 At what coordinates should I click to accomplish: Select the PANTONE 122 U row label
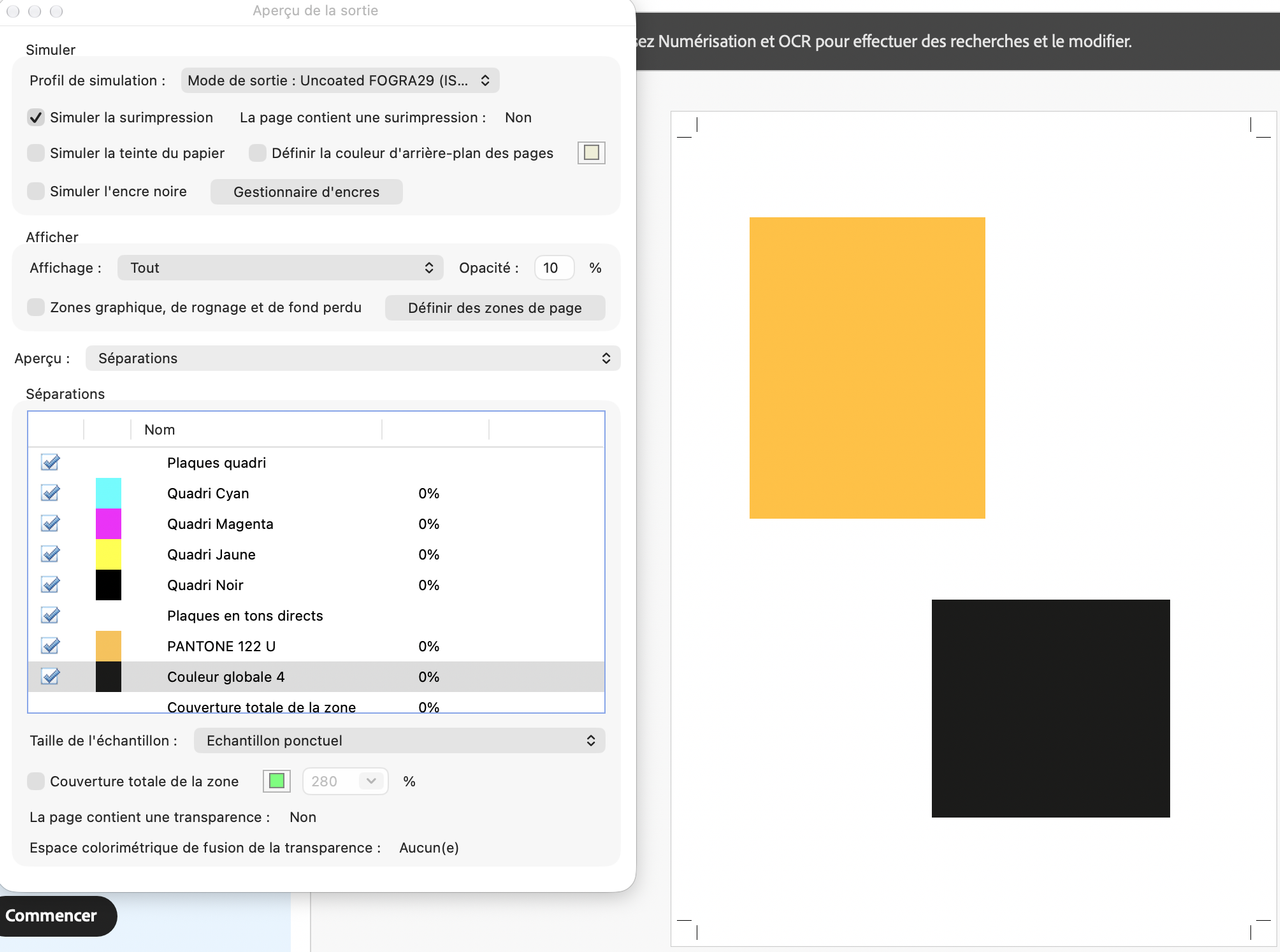click(x=221, y=646)
